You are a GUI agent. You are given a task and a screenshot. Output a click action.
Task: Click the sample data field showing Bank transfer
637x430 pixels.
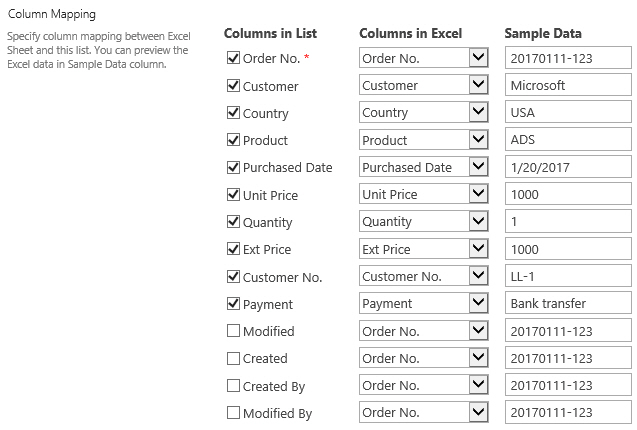568,303
